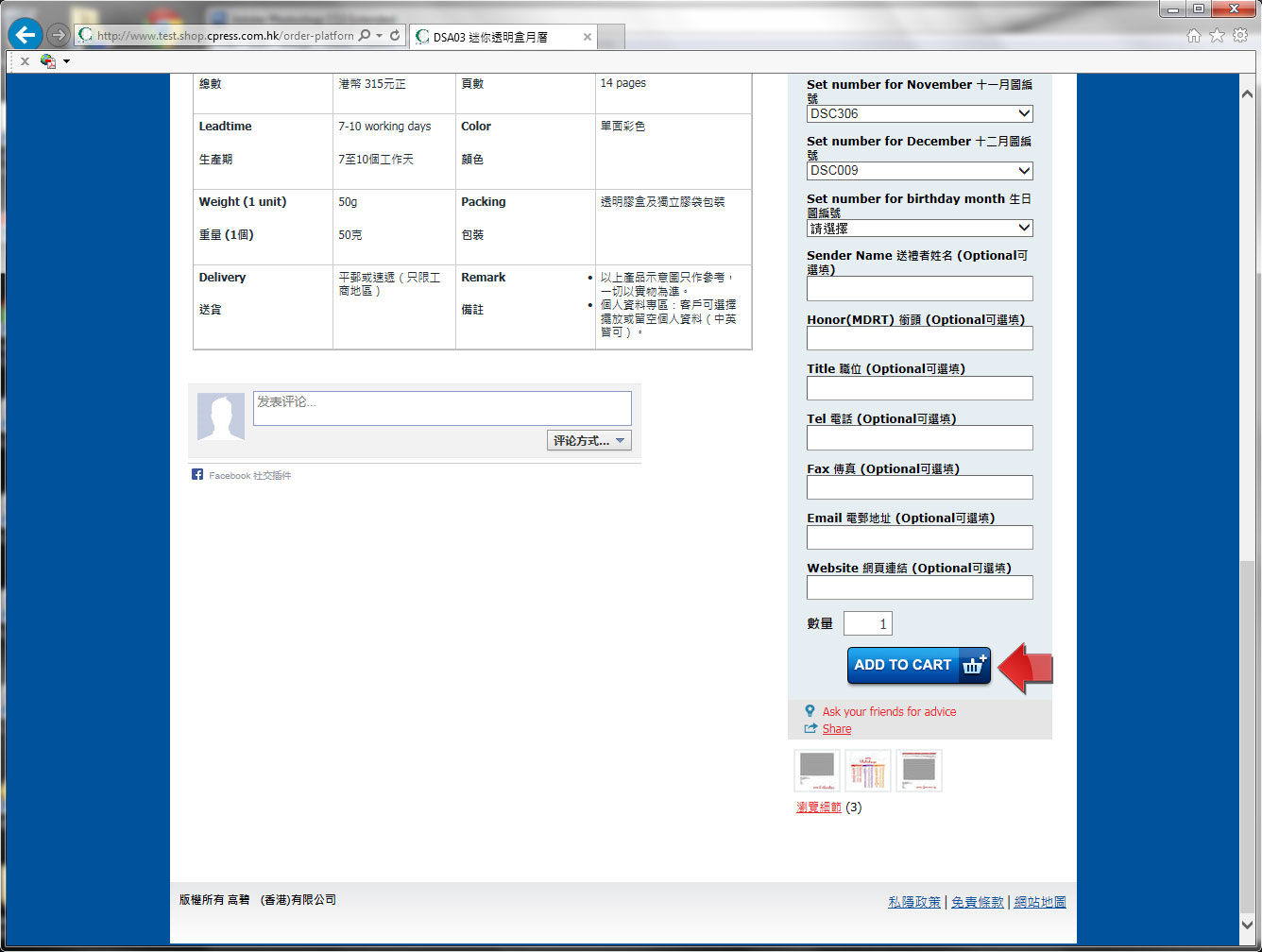Open the birthday month set number dropdown
The image size is (1262, 952).
pyautogui.click(x=919, y=229)
